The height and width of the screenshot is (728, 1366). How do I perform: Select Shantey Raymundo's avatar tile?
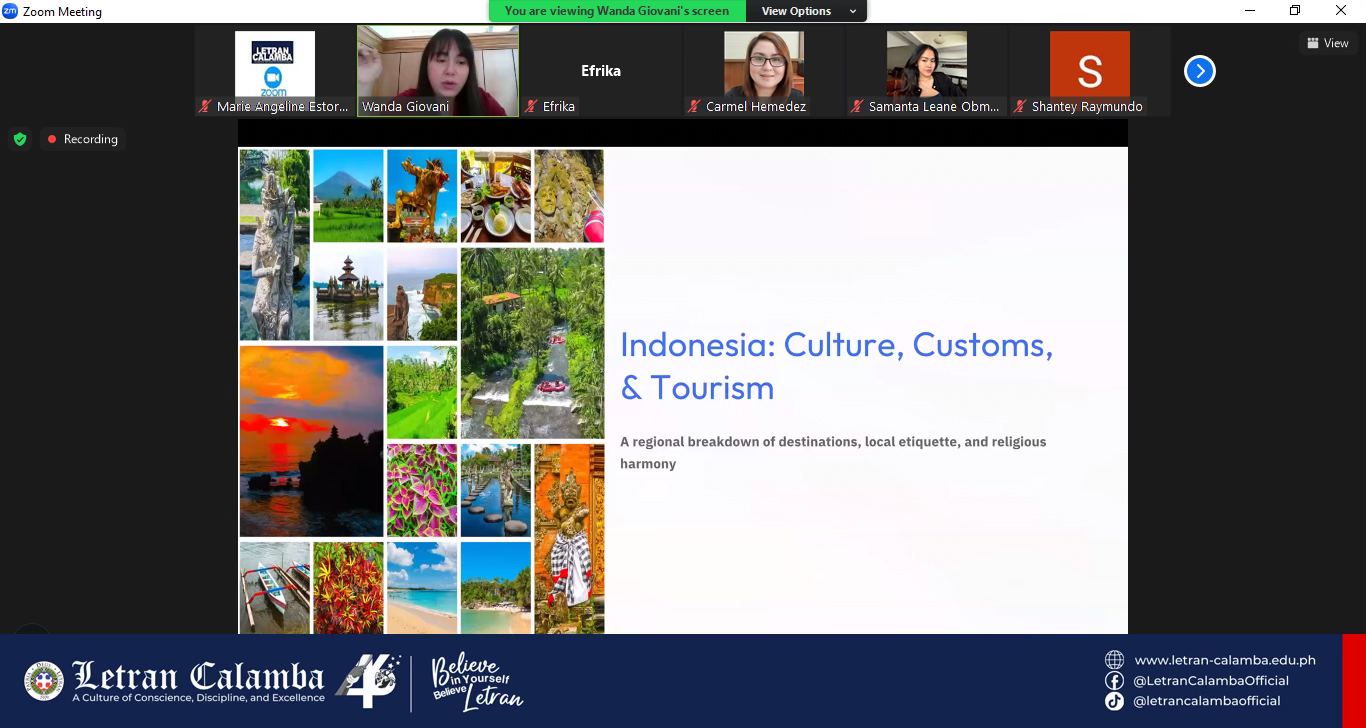pyautogui.click(x=1089, y=64)
